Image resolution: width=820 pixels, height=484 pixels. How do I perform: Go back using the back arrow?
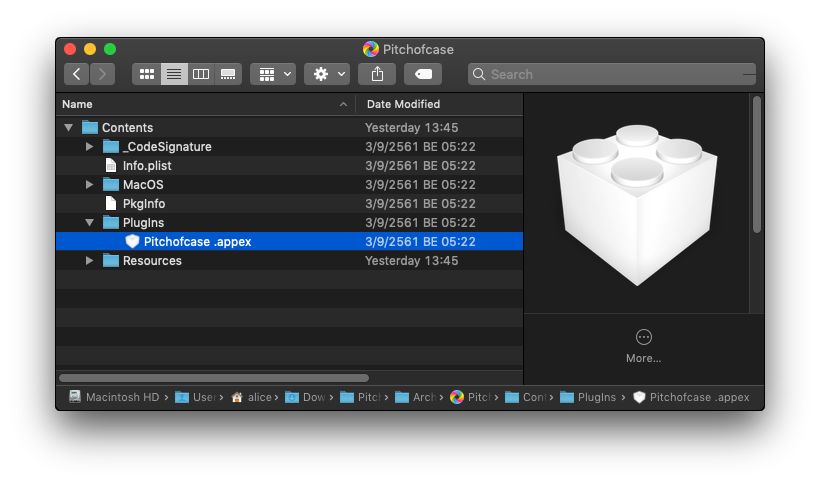pyautogui.click(x=77, y=74)
